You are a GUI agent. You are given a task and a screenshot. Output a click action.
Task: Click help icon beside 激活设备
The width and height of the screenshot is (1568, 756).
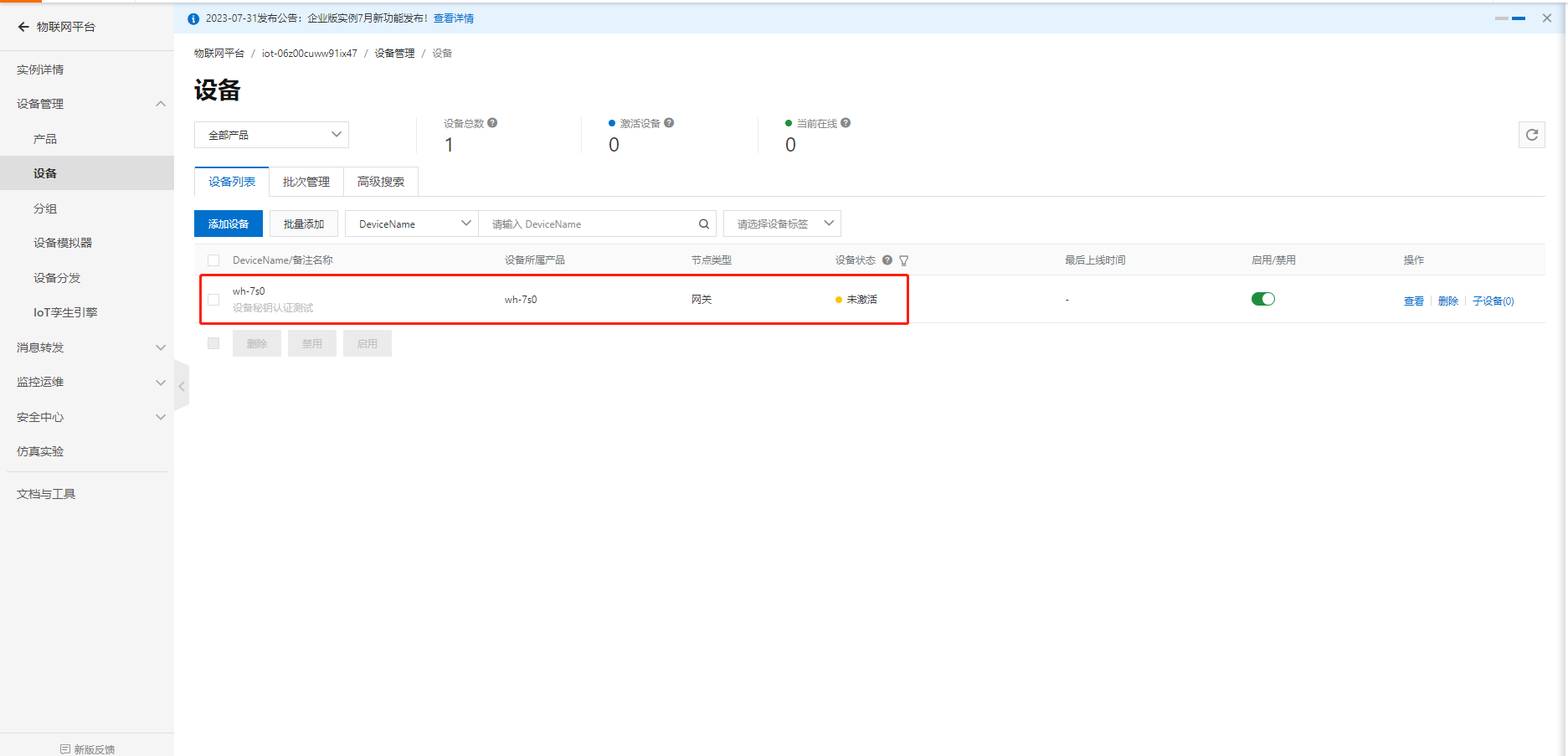pos(669,123)
